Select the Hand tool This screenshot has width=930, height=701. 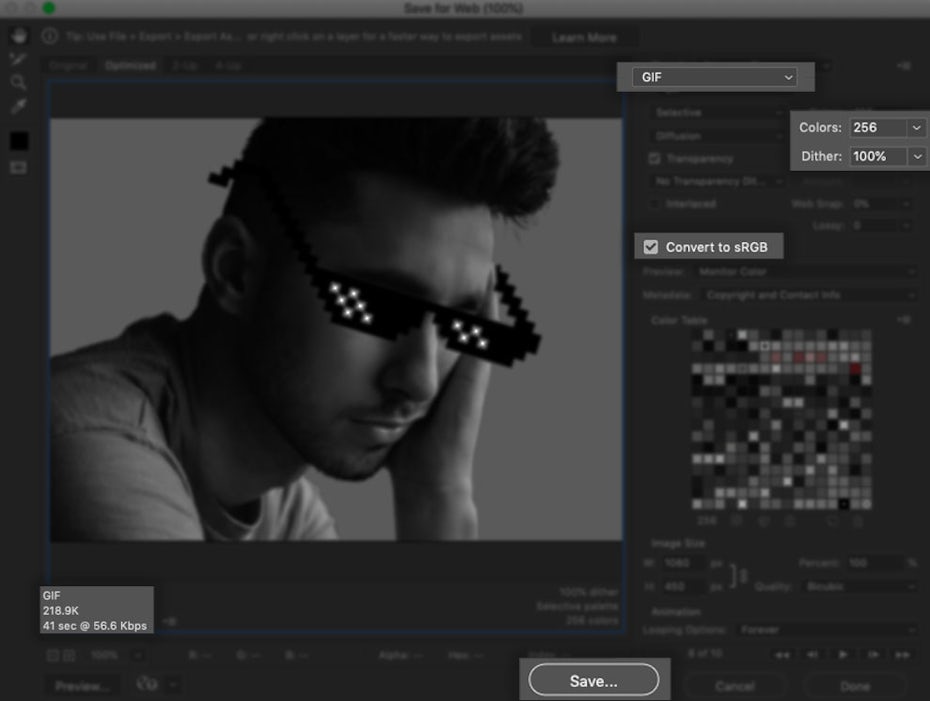pyautogui.click(x=18, y=36)
